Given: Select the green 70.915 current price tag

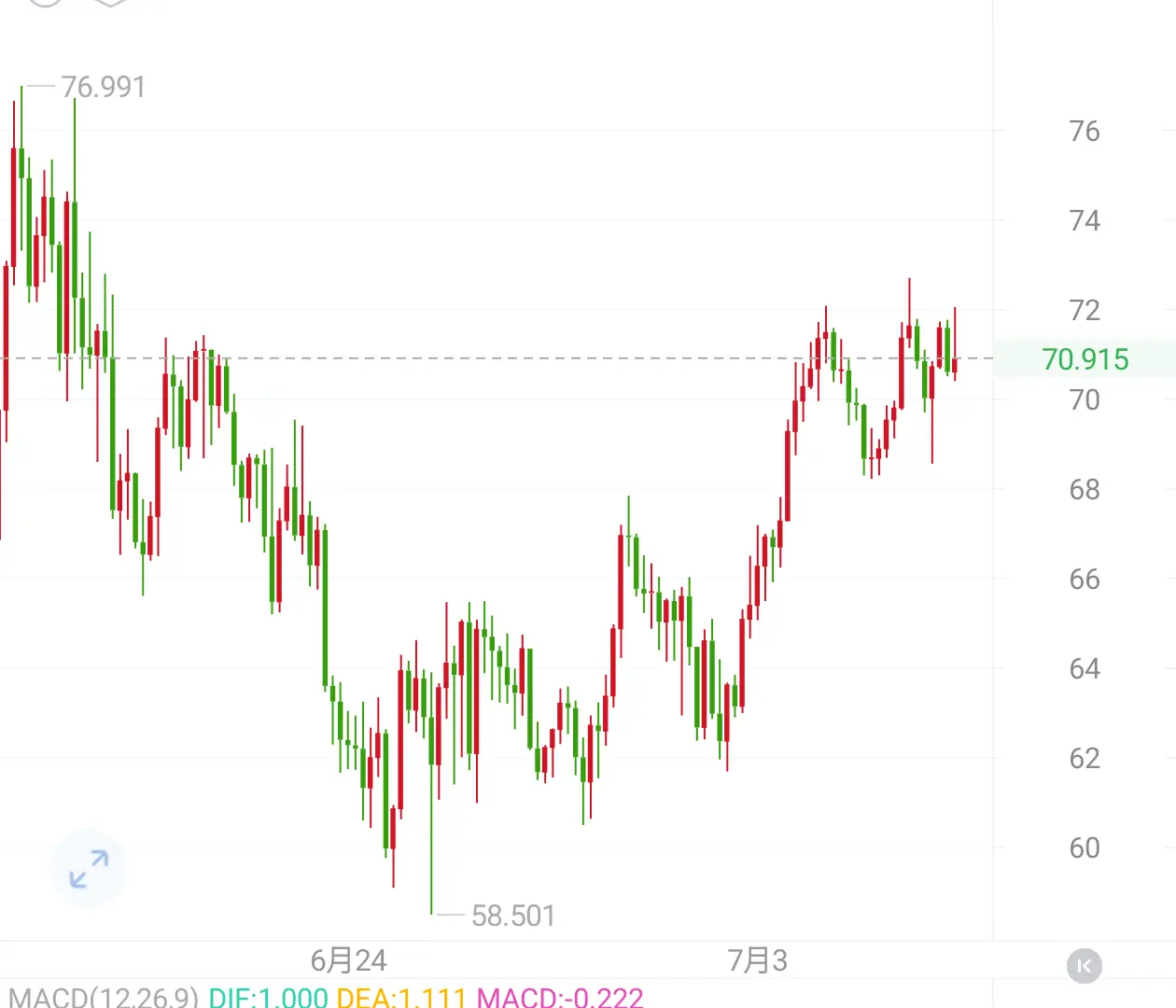Looking at the screenshot, I should point(1085,358).
